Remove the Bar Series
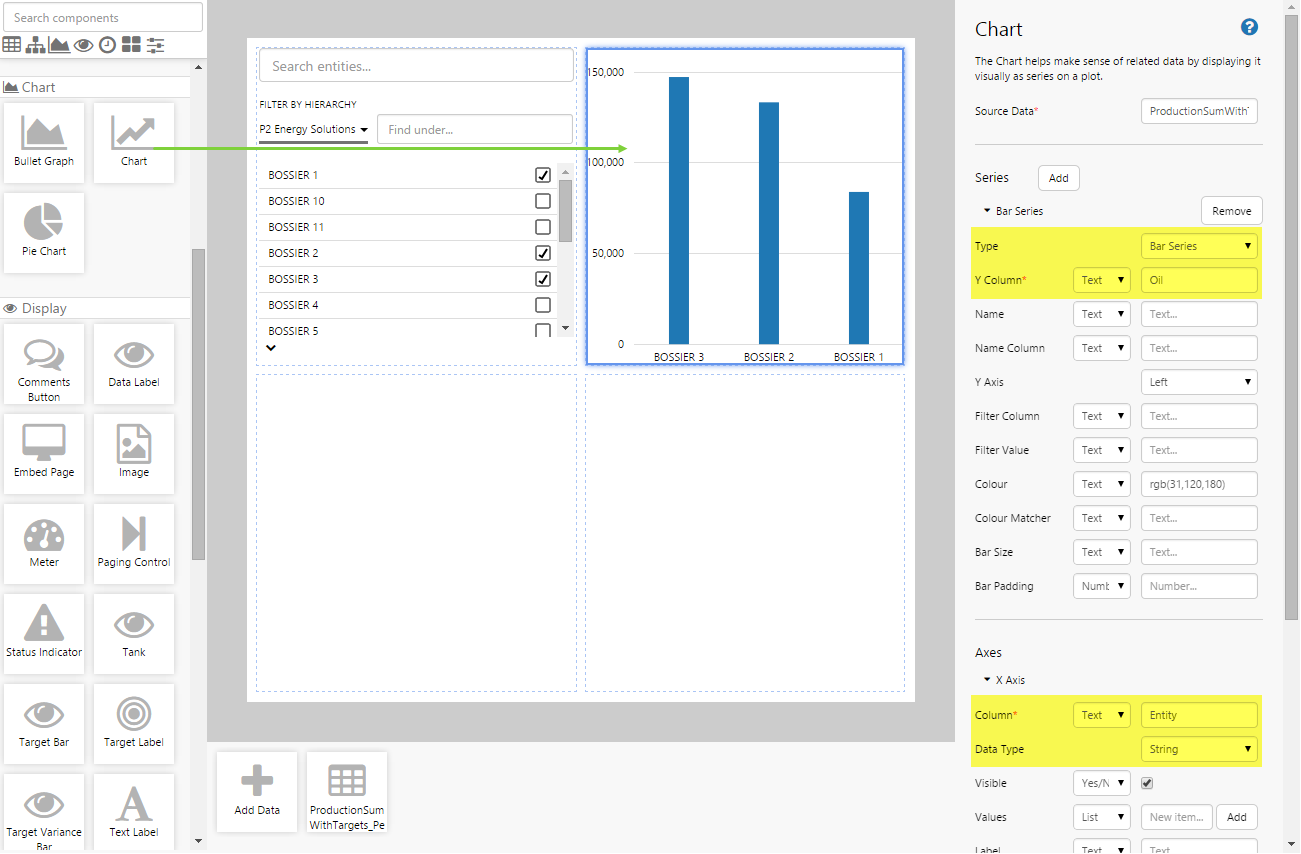 [x=1231, y=211]
